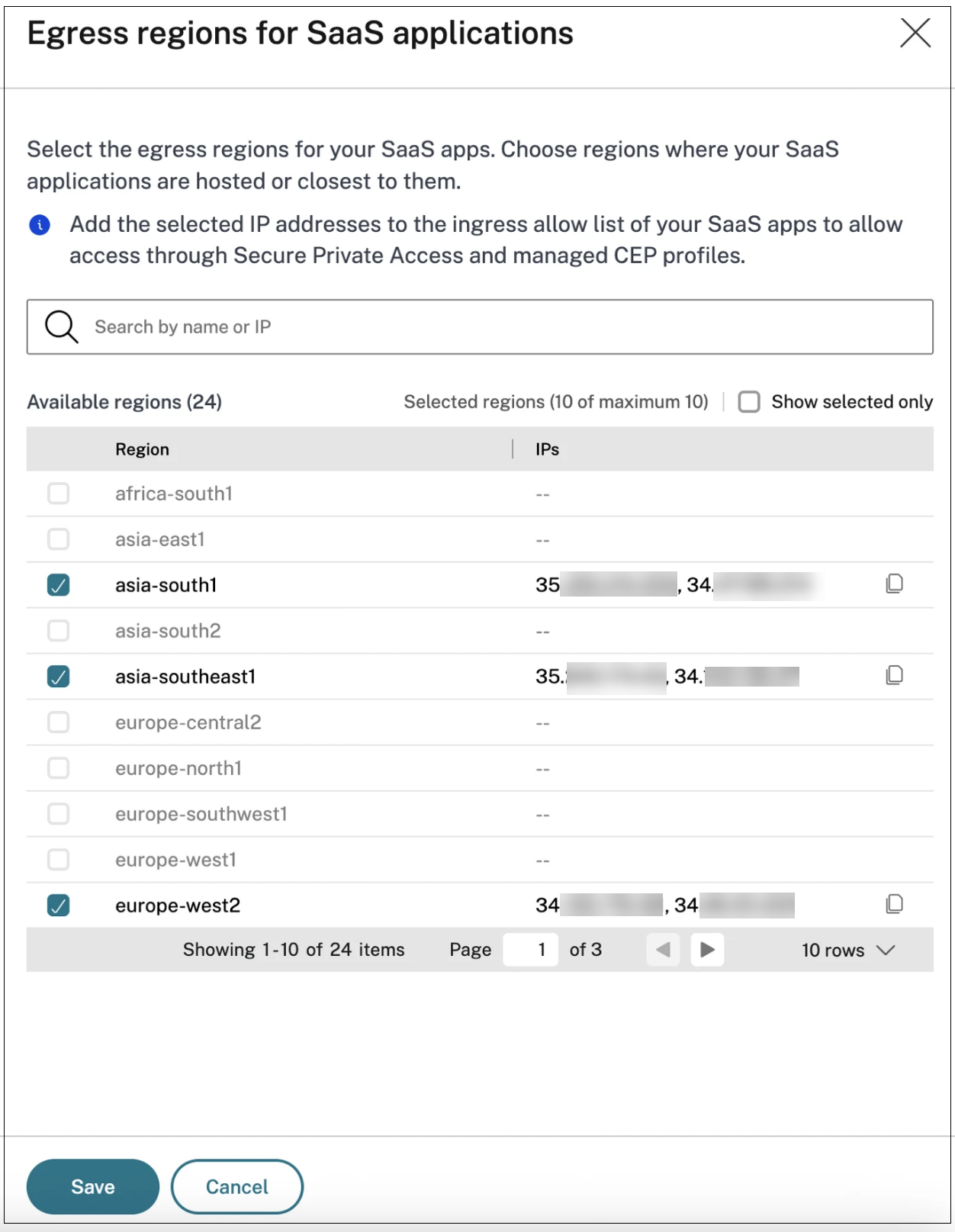
Task: Go to next page arrow
Action: pos(707,950)
